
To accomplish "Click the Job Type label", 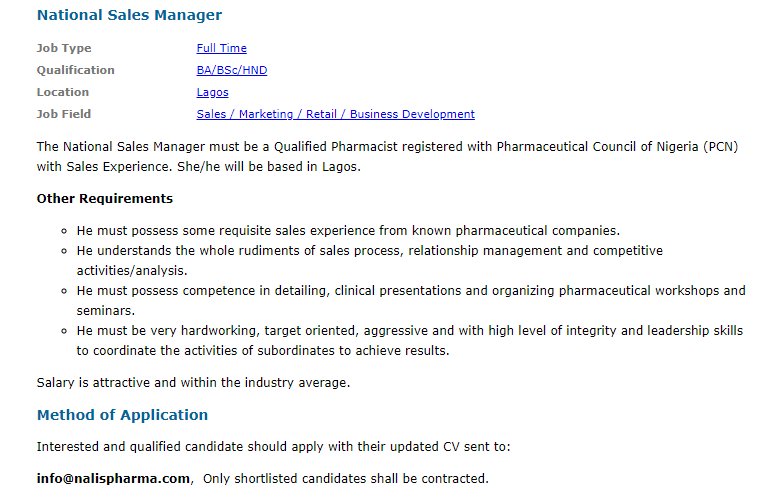I will coord(64,48).
